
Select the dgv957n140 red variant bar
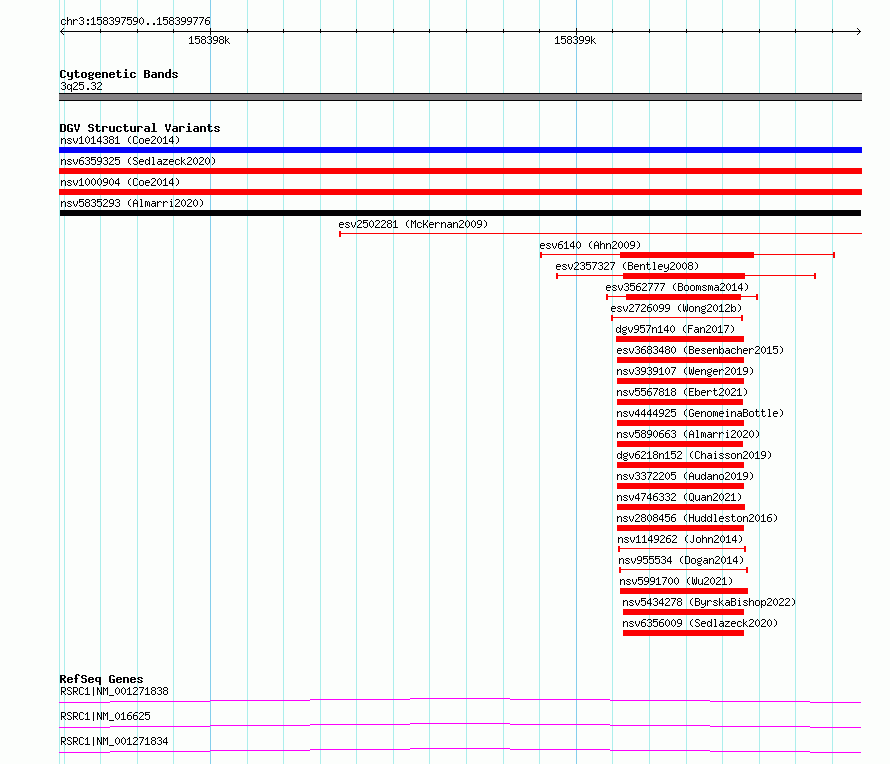point(679,339)
